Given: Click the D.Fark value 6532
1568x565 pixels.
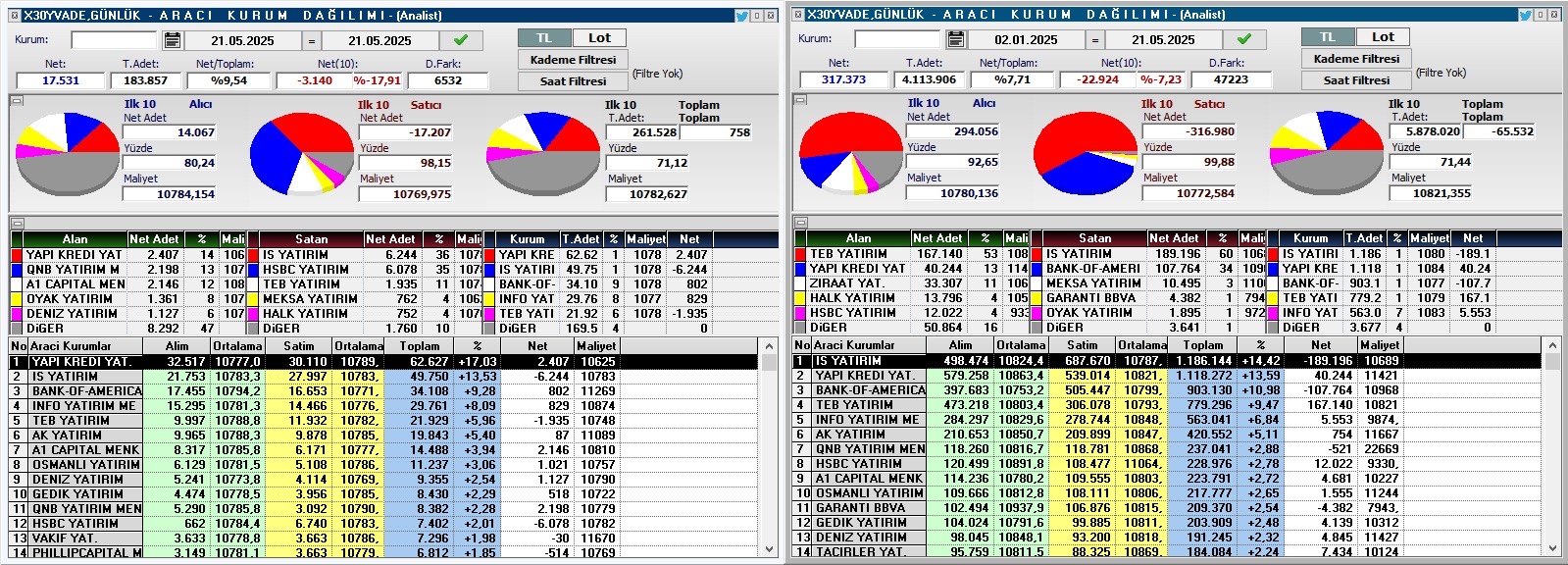Looking at the screenshot, I should coord(448,80).
